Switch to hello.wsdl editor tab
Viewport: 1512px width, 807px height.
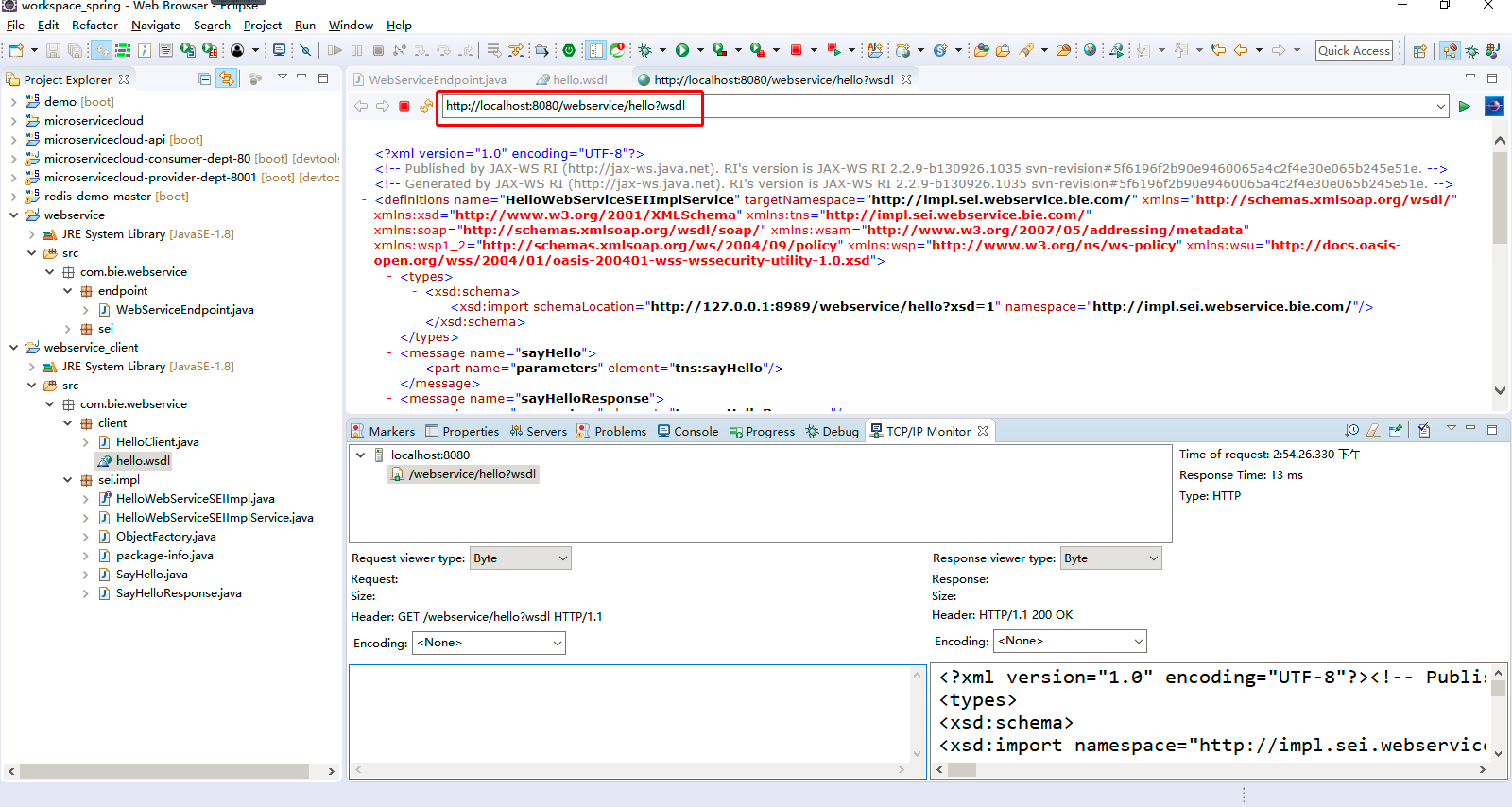[x=572, y=79]
